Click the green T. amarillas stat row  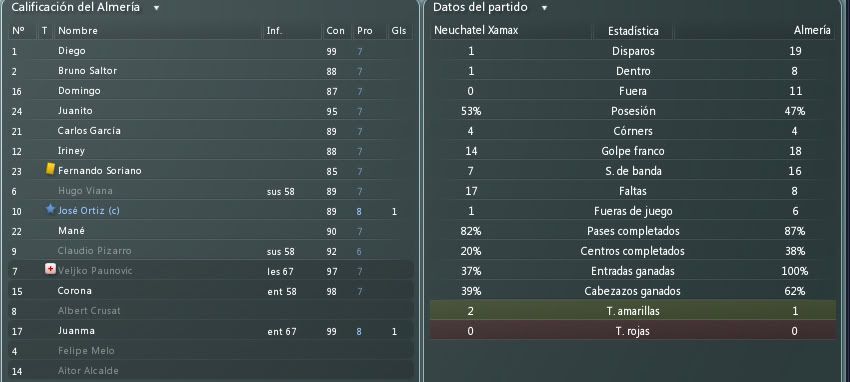point(633,310)
